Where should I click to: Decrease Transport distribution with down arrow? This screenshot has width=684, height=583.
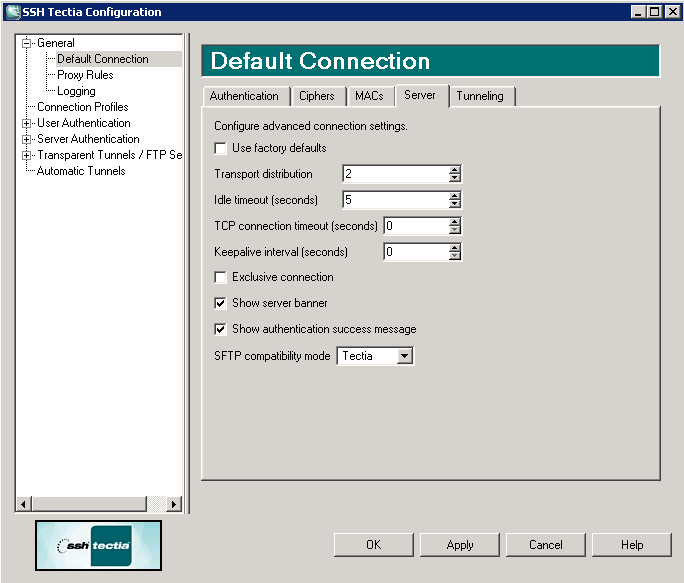[455, 178]
